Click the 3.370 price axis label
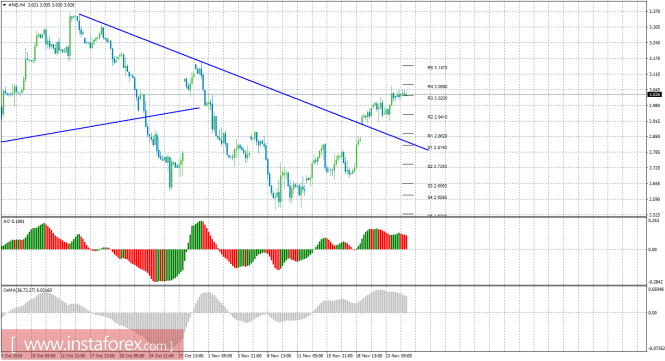Image resolution: width=665 pixels, height=361 pixels. point(654,11)
